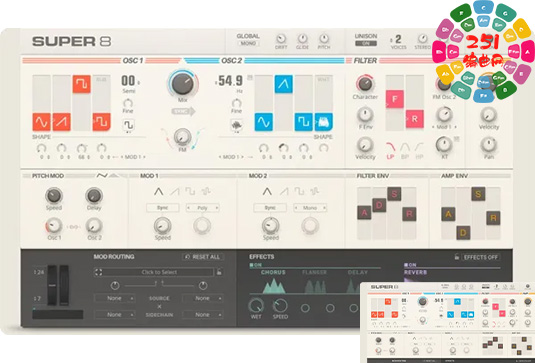Select OSC 1 sawtooth wave block

pyautogui.click(x=61, y=122)
